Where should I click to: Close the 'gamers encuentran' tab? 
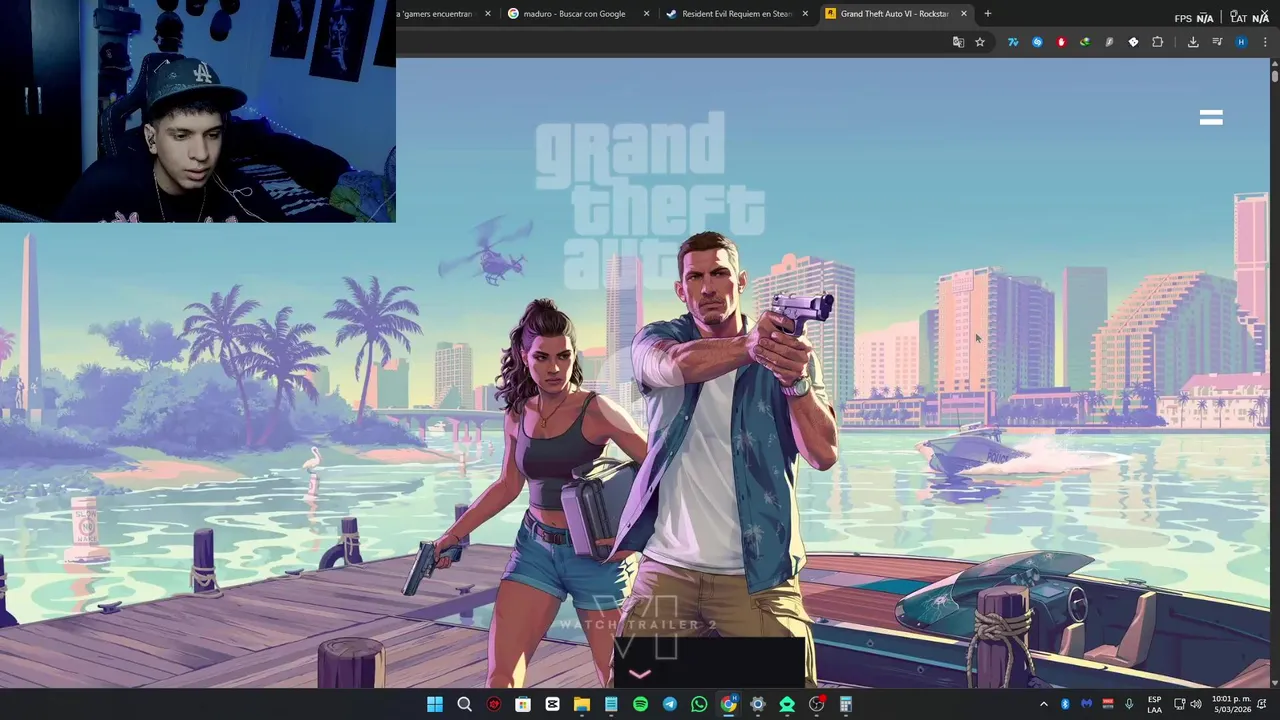click(x=488, y=14)
